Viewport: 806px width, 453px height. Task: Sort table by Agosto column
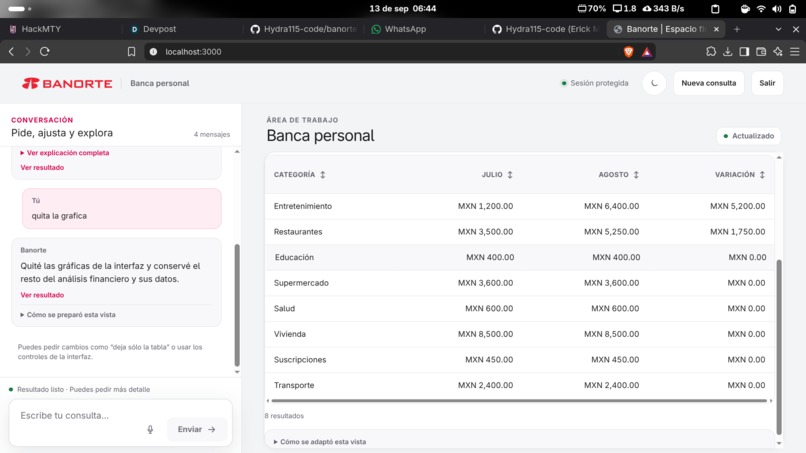pos(618,175)
